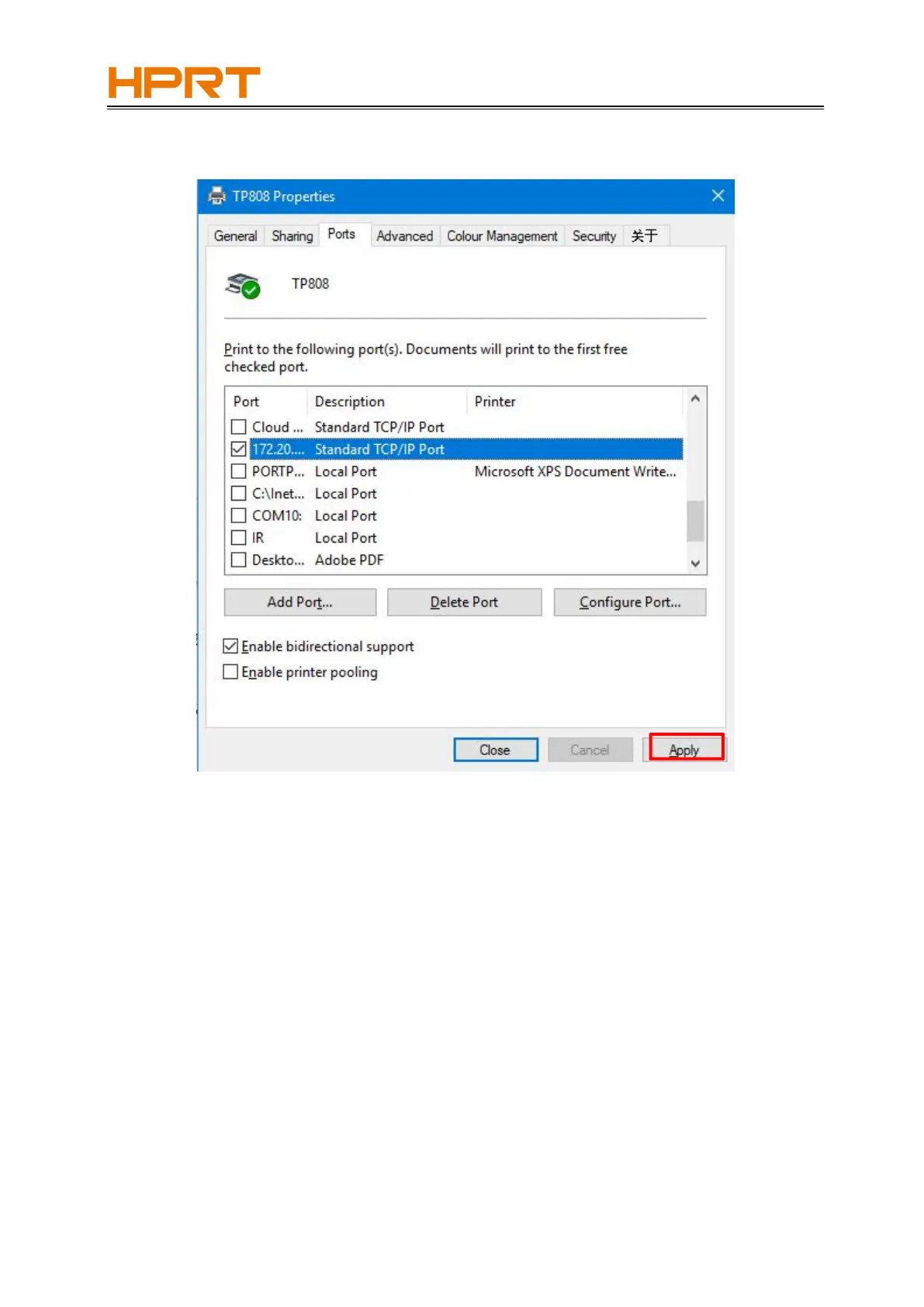The height and width of the screenshot is (1307, 924).
Task: Click the printer icon in title bar
Action: click(x=217, y=196)
